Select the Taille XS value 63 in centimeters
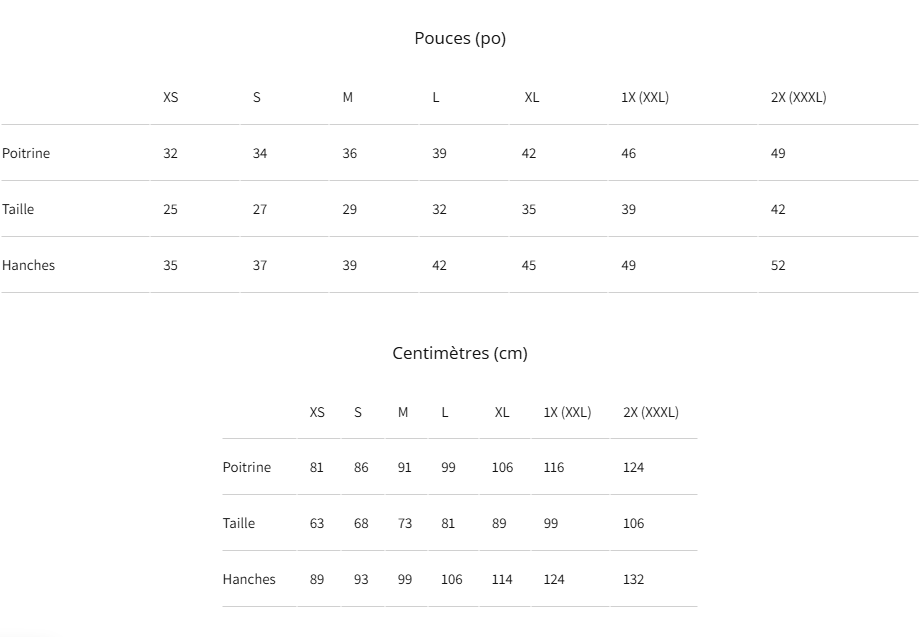The height and width of the screenshot is (637, 922). (317, 524)
